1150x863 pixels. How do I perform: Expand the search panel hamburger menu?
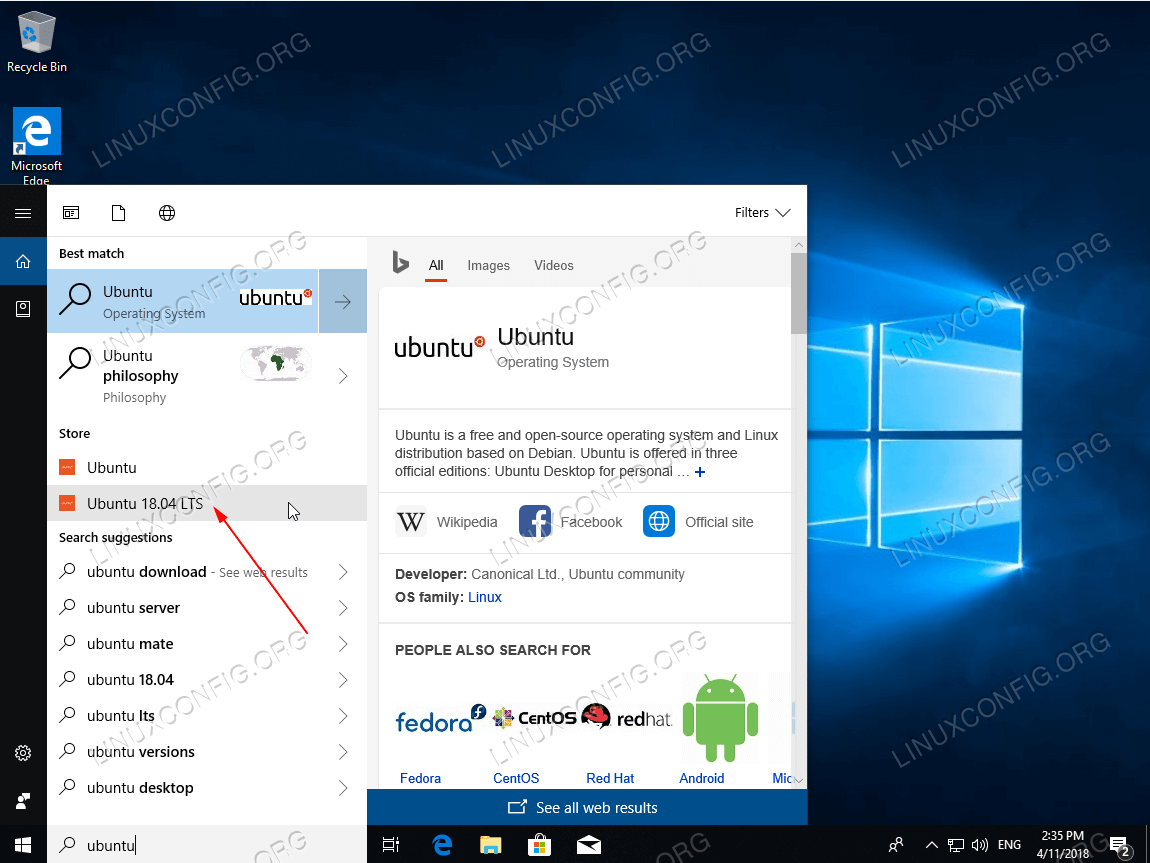pos(23,213)
